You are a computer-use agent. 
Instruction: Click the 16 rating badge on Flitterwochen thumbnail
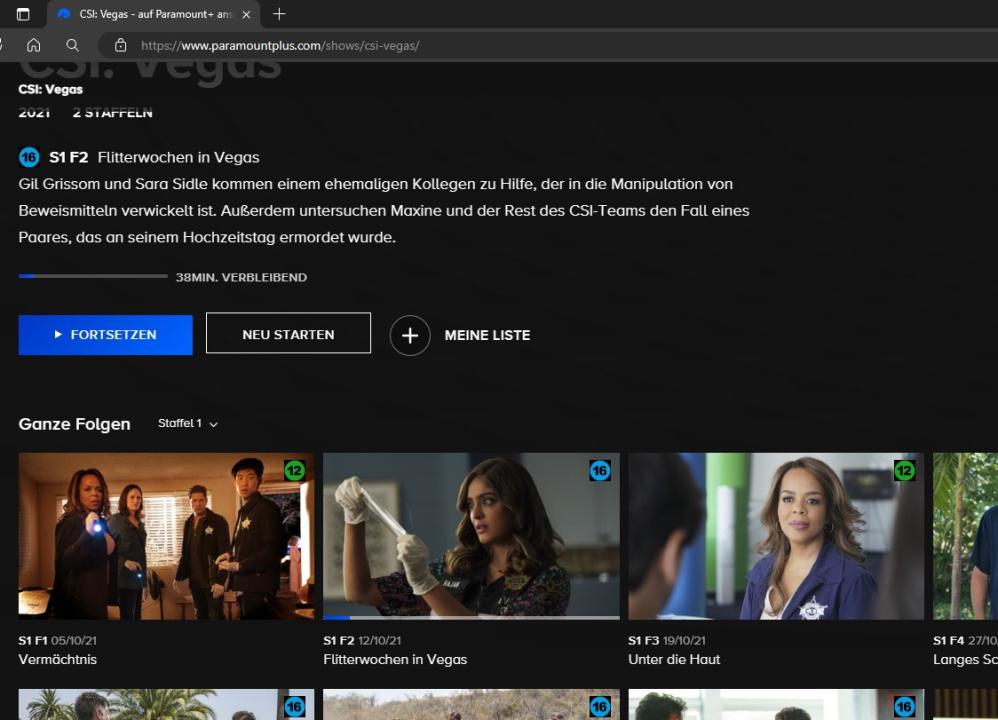click(x=600, y=471)
